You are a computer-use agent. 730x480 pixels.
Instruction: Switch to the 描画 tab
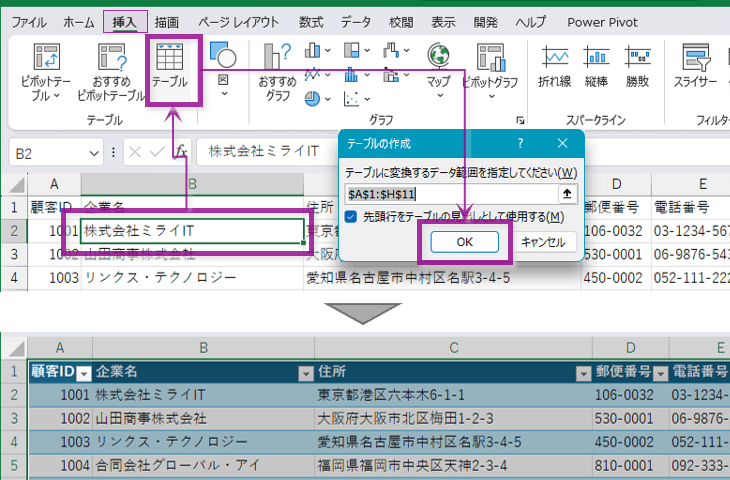click(167, 22)
